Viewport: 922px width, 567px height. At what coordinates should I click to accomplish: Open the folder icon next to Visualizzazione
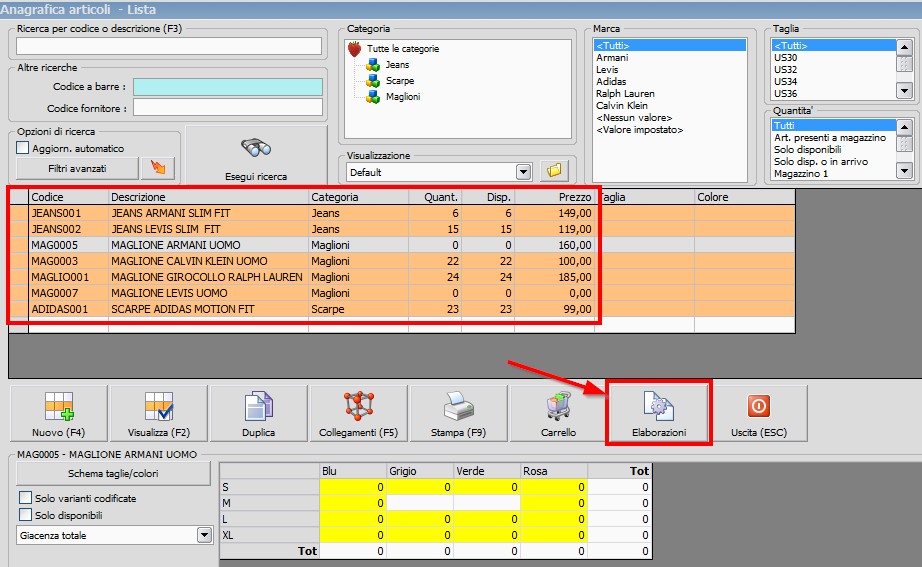tap(554, 171)
